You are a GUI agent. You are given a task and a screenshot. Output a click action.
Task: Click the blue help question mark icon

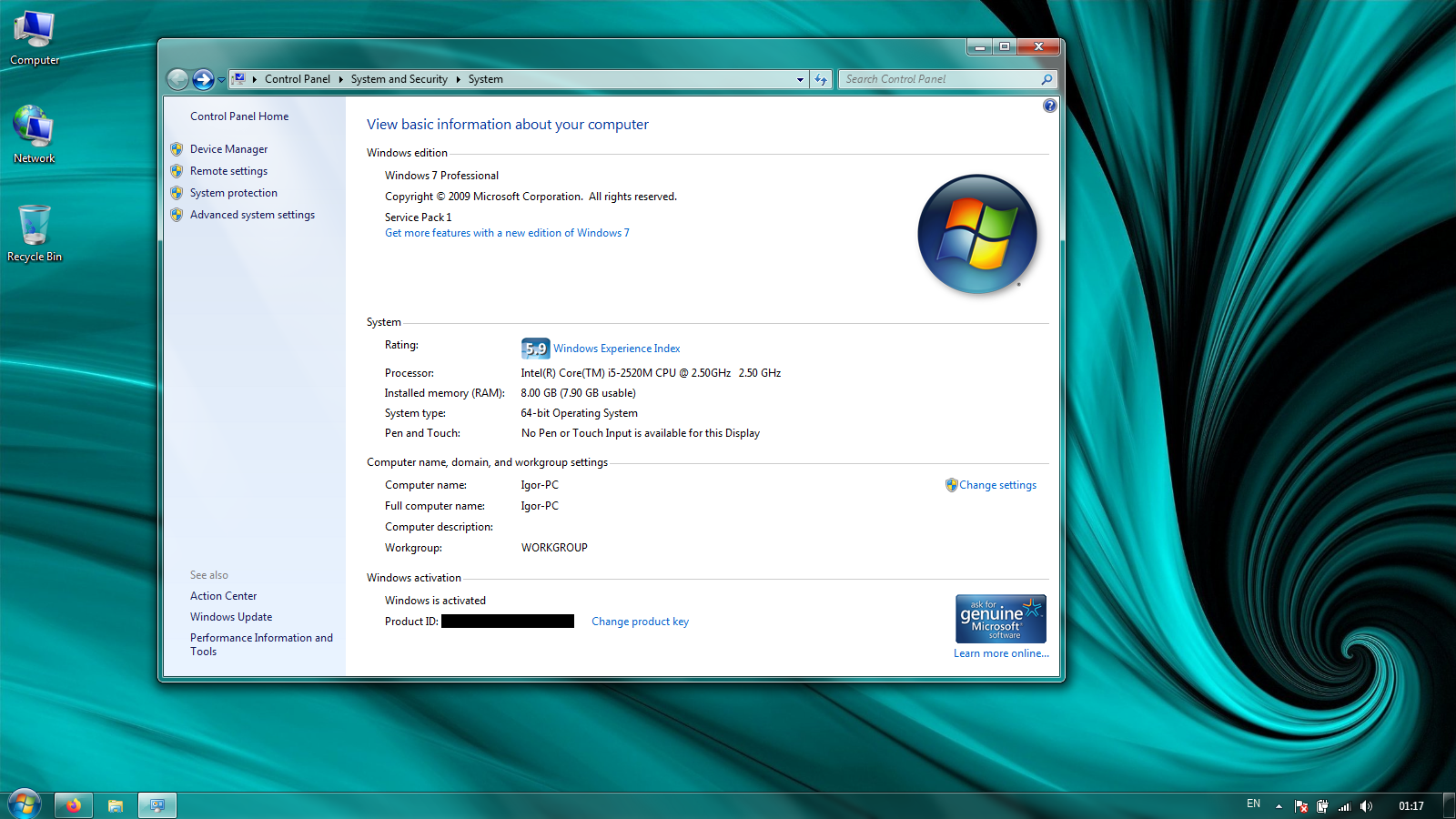tap(1049, 106)
